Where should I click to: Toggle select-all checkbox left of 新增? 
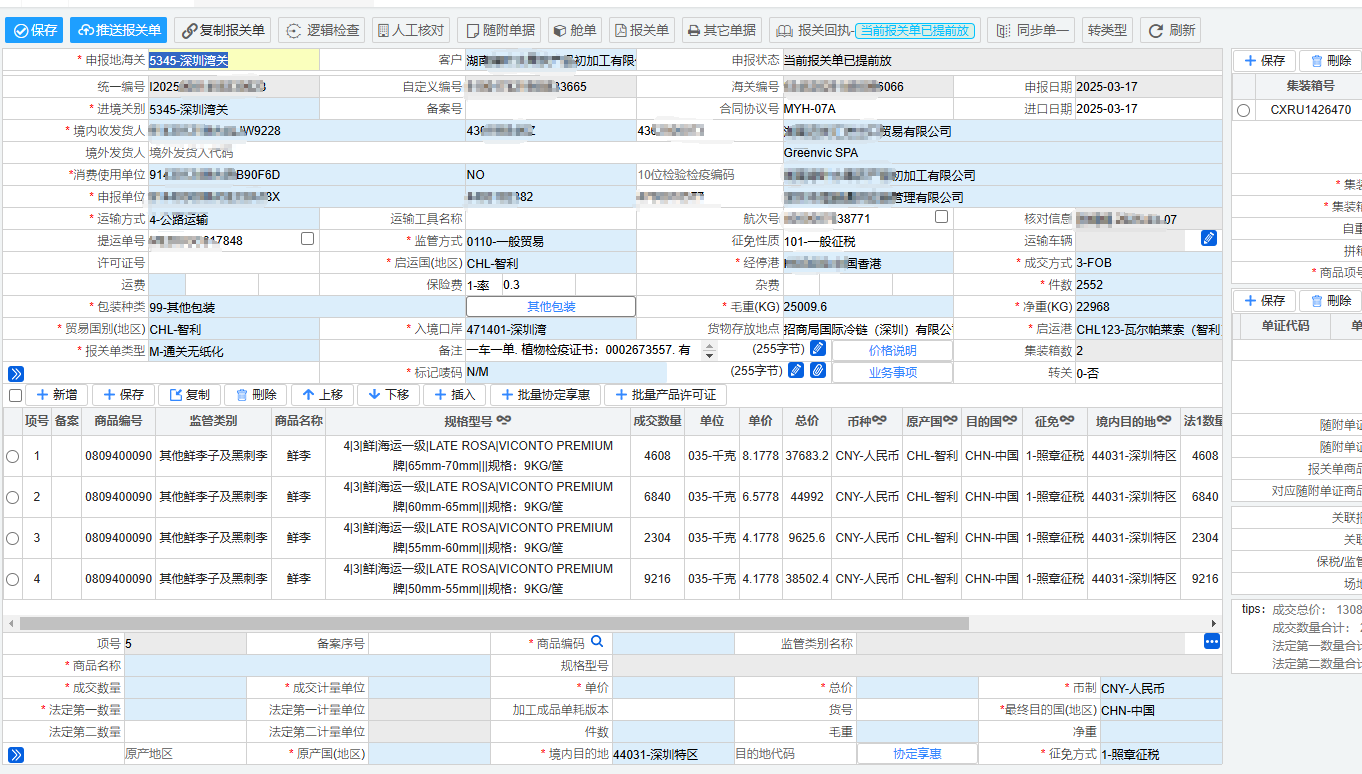point(14,396)
